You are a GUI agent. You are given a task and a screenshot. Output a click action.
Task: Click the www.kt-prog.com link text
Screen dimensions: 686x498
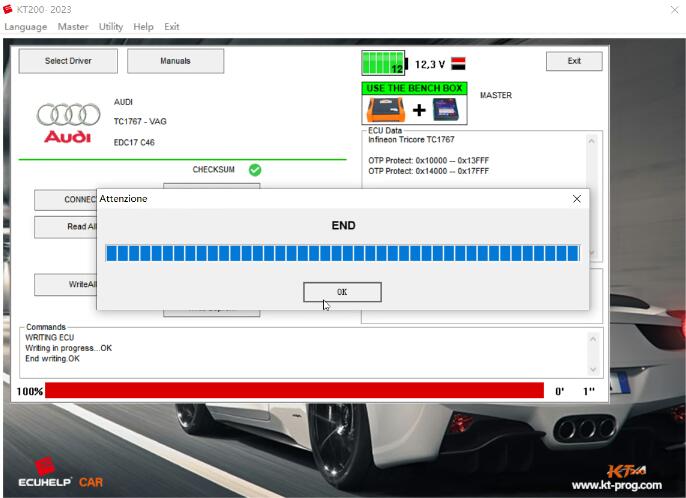616,485
